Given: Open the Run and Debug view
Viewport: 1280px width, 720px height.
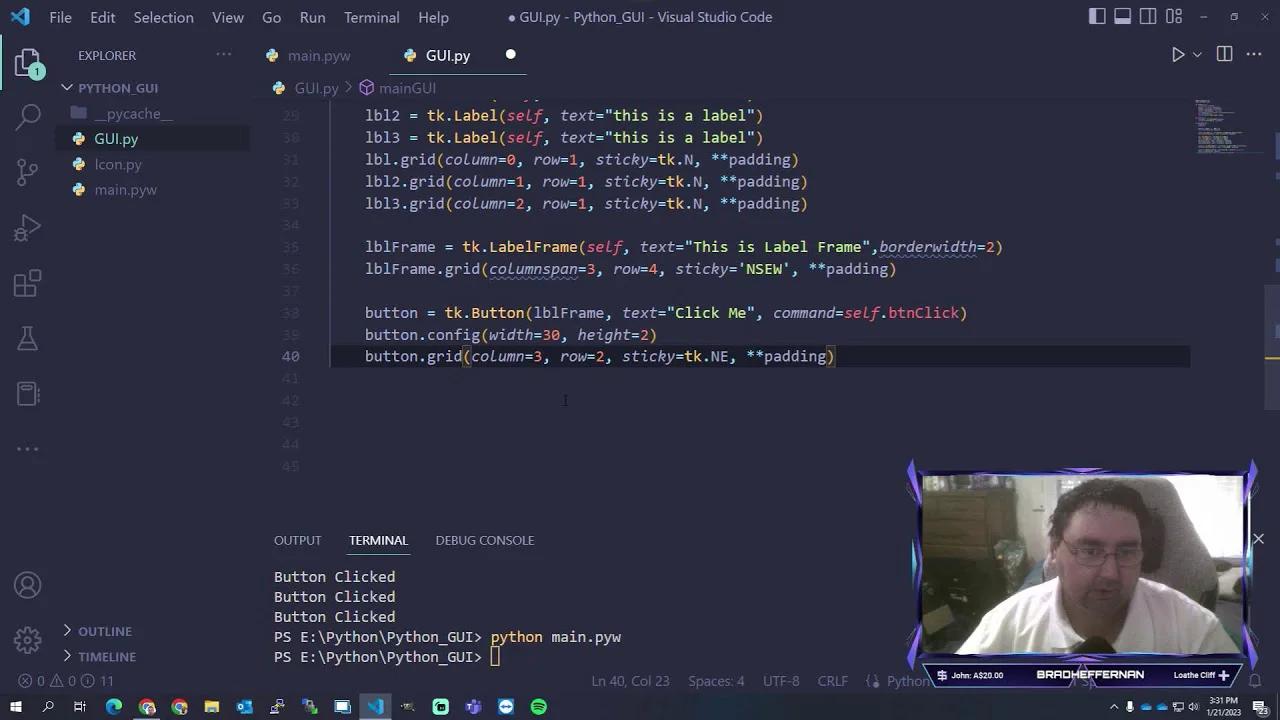Looking at the screenshot, I should tap(27, 227).
